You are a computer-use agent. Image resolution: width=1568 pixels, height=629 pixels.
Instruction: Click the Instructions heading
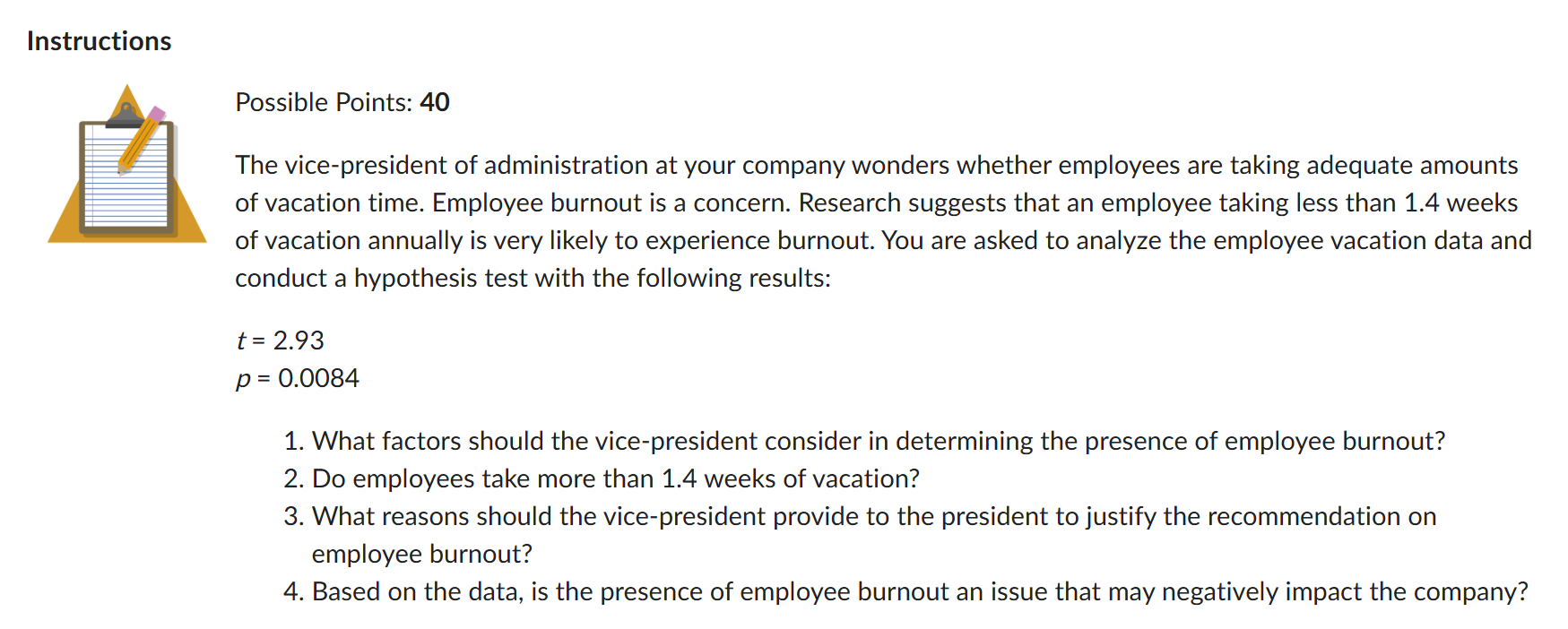(100, 41)
